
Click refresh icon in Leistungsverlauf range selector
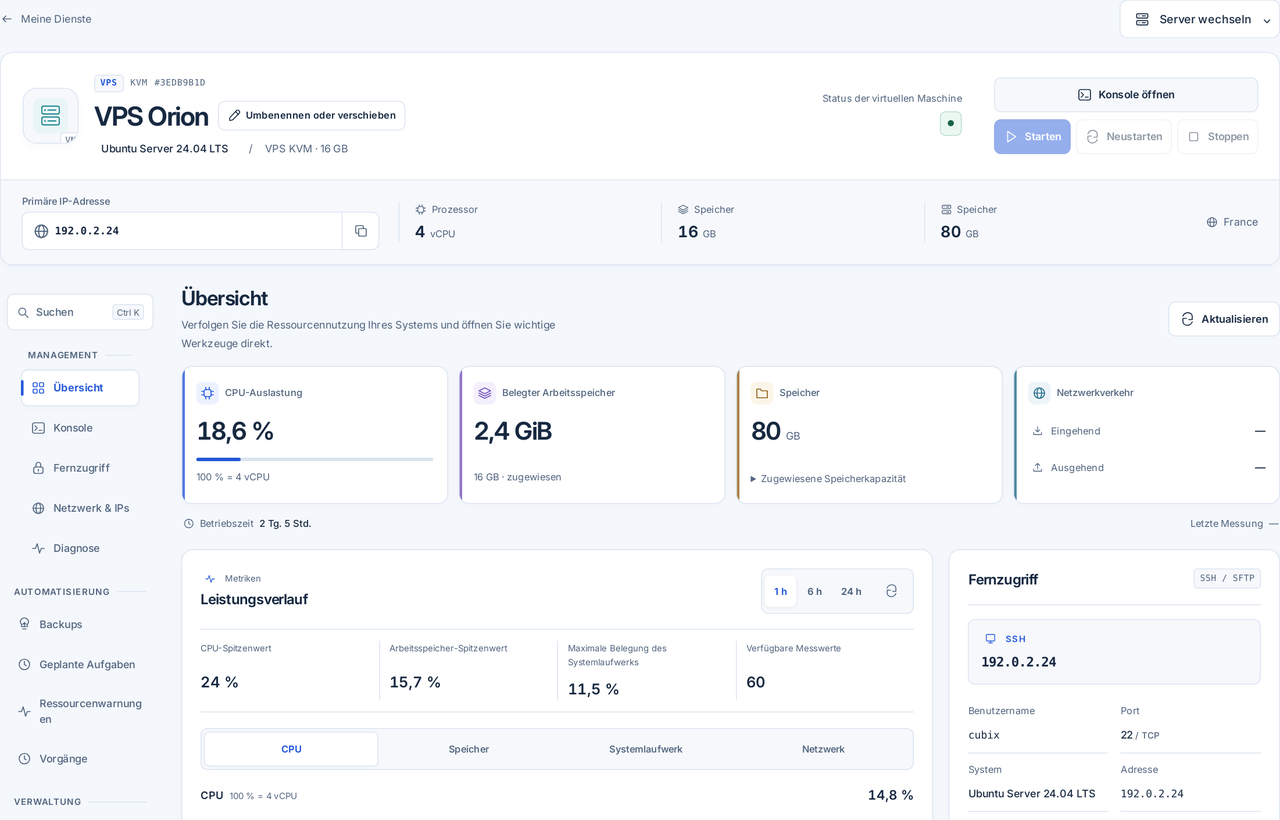[891, 591]
